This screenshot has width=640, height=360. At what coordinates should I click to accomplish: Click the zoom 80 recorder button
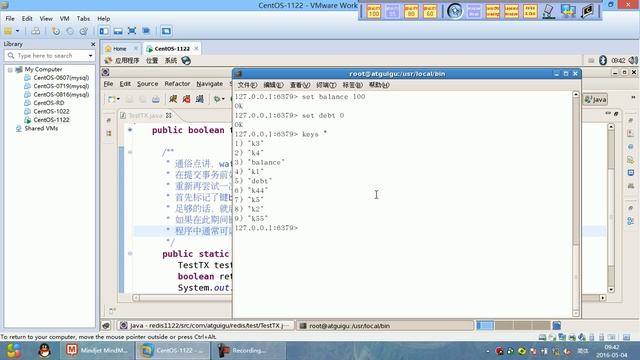click(x=411, y=11)
